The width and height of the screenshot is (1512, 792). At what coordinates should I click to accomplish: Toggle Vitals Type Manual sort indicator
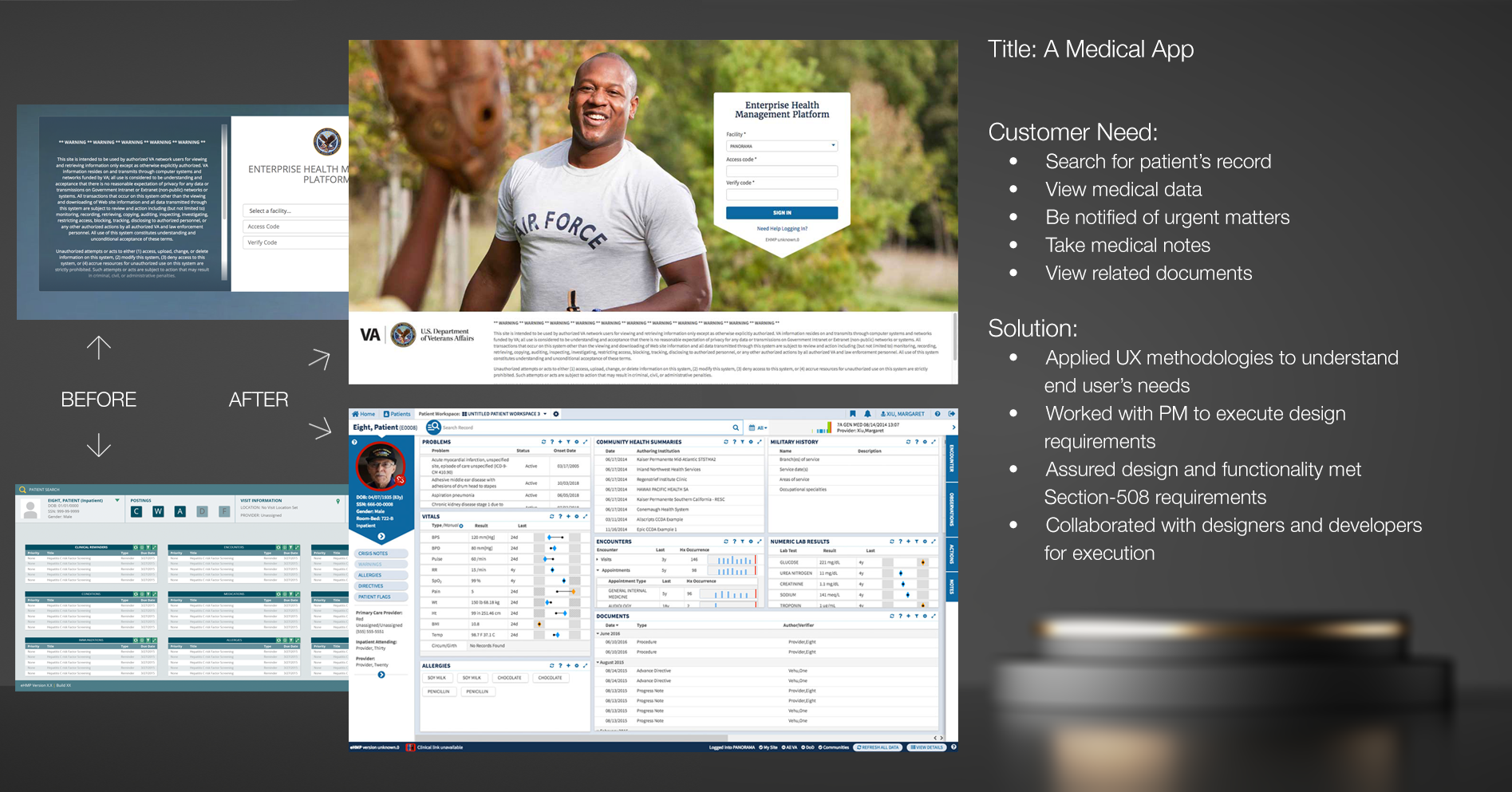(461, 526)
